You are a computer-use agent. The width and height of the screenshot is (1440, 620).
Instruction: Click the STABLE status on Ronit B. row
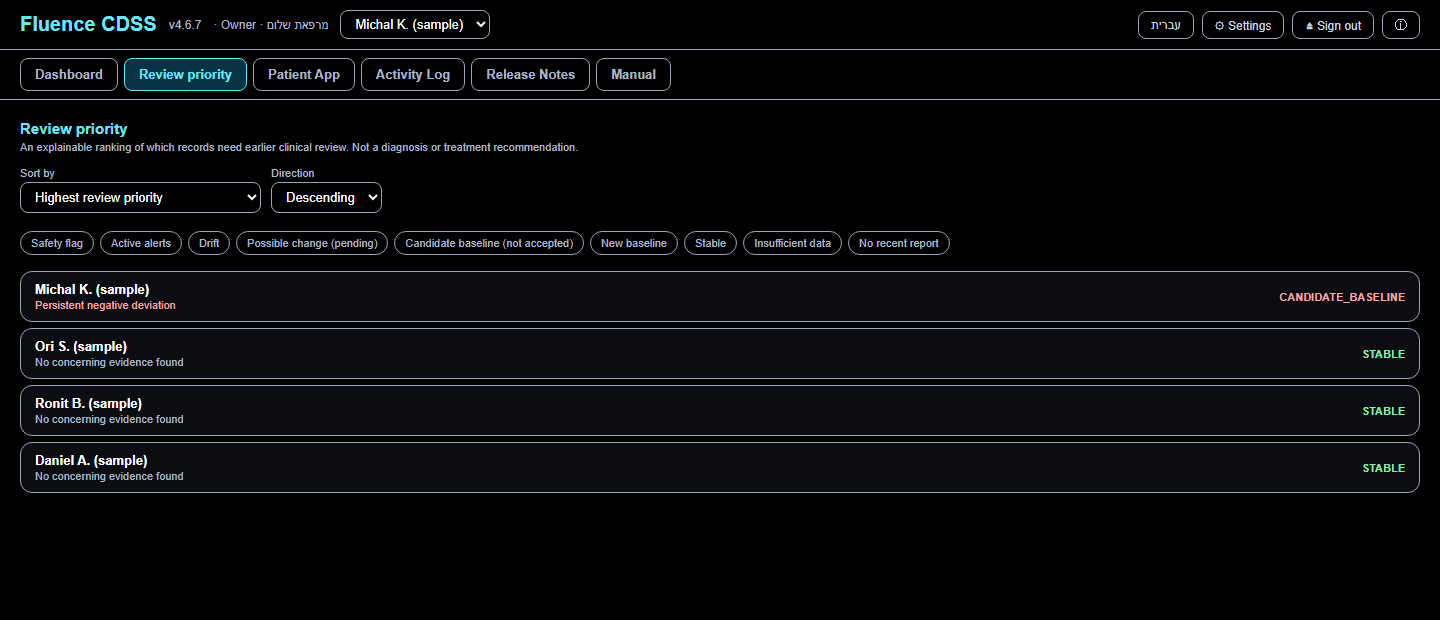click(x=1384, y=411)
